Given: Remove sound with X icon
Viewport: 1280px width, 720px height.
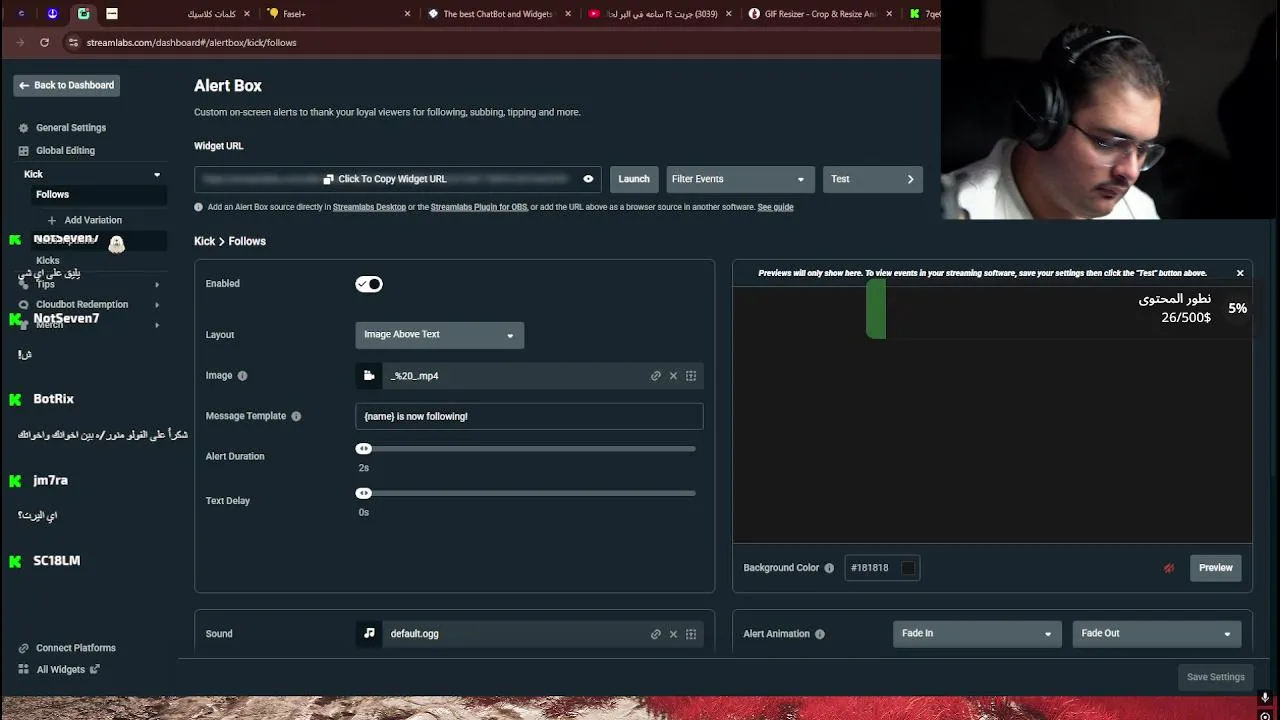Looking at the screenshot, I should pos(673,634).
